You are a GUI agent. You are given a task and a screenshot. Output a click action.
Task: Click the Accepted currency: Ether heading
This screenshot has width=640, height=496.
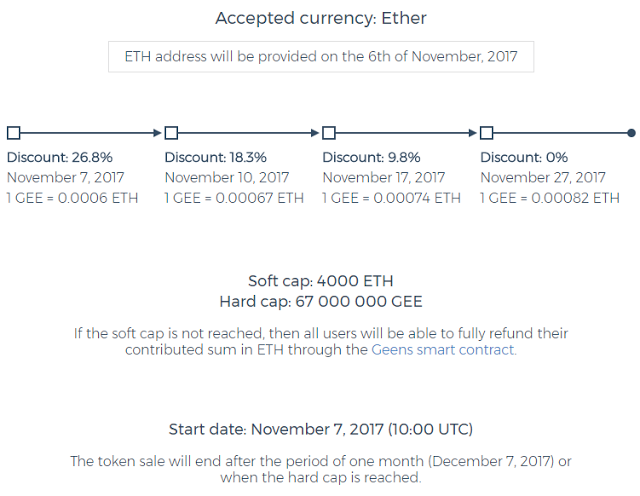[x=320, y=18]
